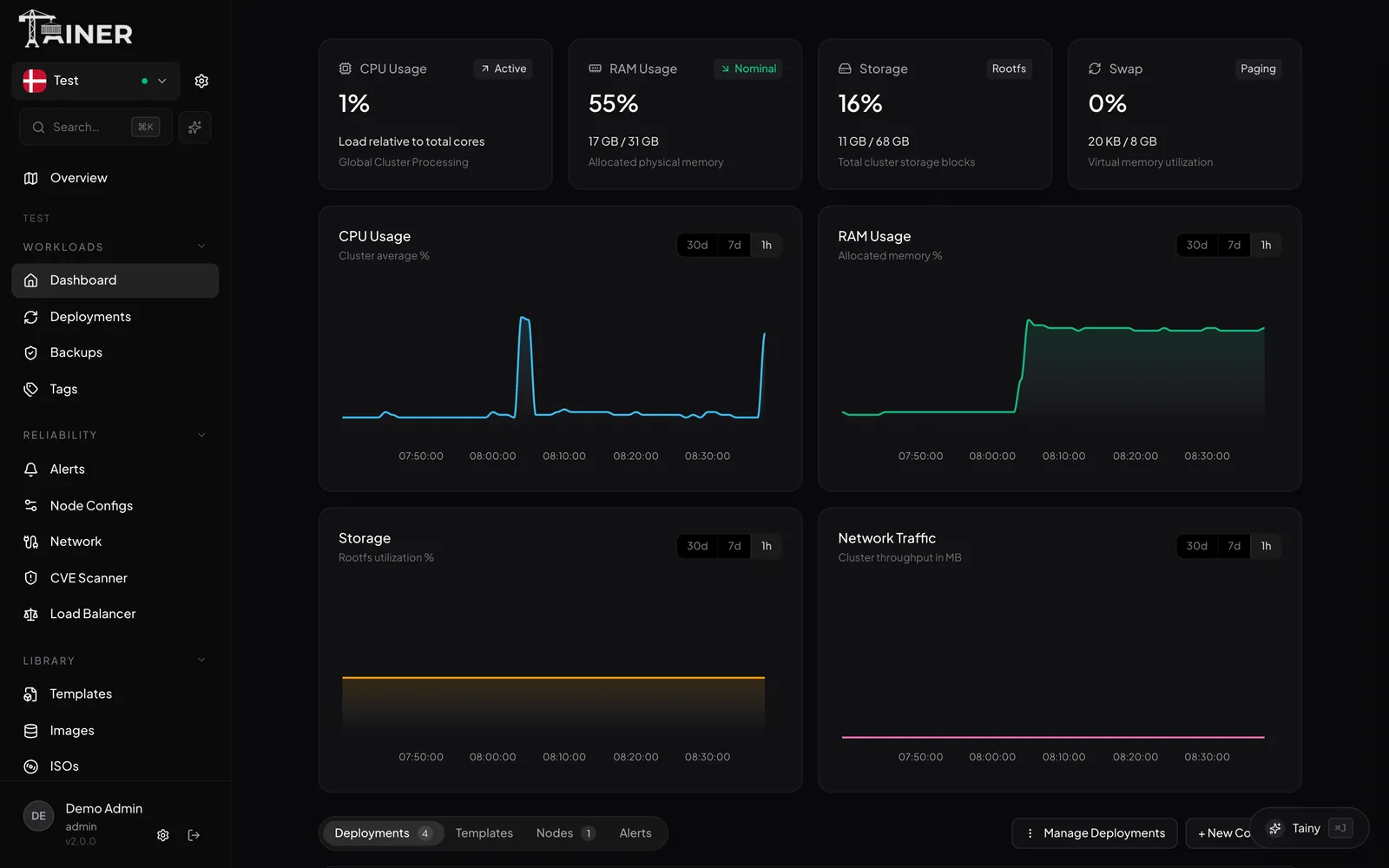The width and height of the screenshot is (1389, 868).
Task: Set Network Traffic chart to 7d
Action: coord(1234,546)
